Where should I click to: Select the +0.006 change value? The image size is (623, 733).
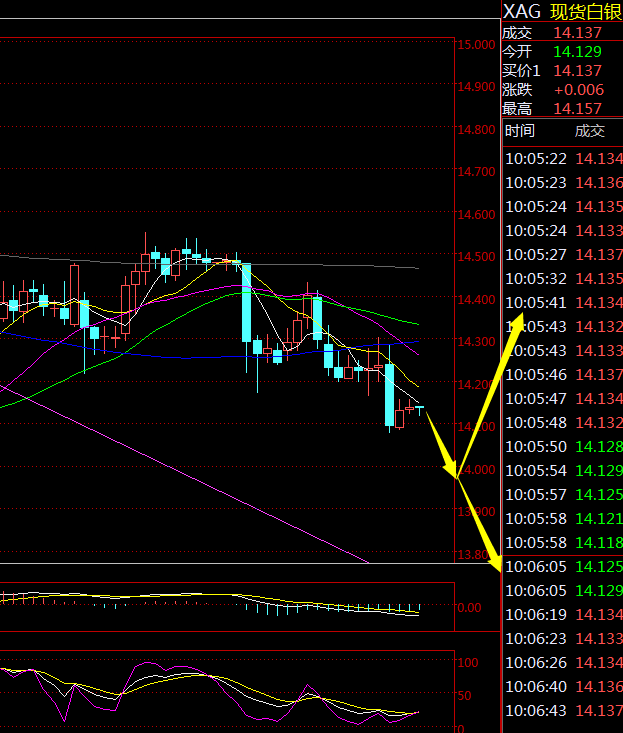[579, 90]
